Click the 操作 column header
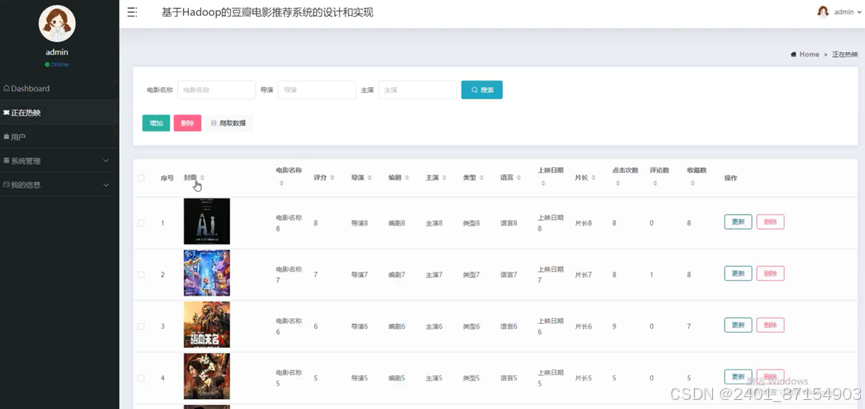Screen dimensions: 865x409 pyautogui.click(x=730, y=178)
